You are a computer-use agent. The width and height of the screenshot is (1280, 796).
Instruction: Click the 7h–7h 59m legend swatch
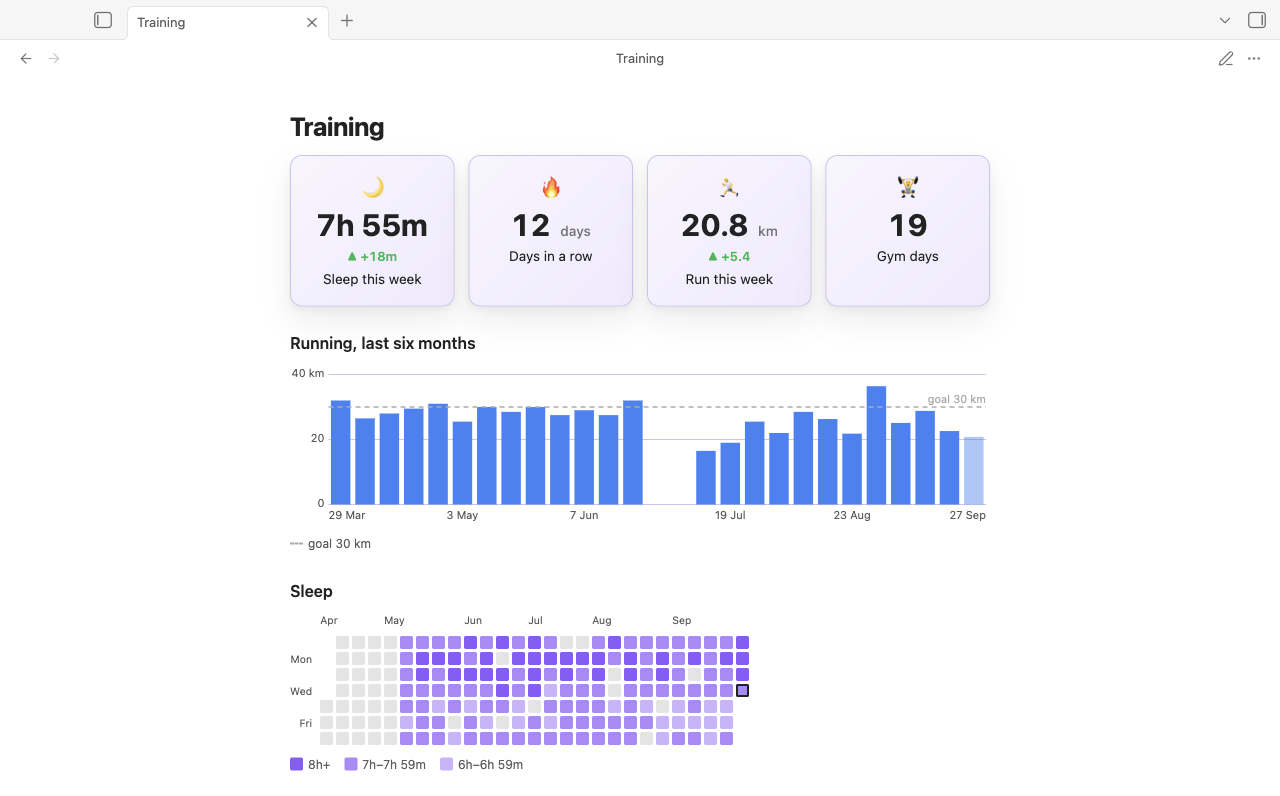pos(351,764)
